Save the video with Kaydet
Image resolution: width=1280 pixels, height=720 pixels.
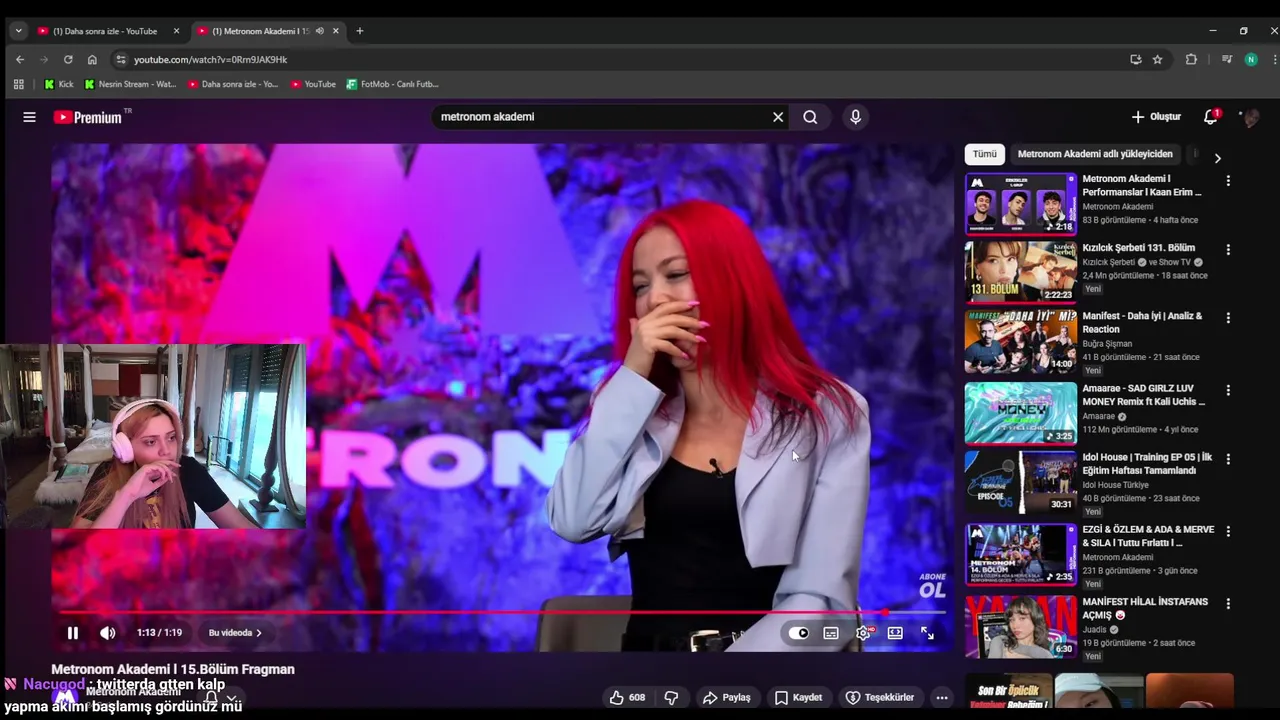pyautogui.click(x=799, y=697)
